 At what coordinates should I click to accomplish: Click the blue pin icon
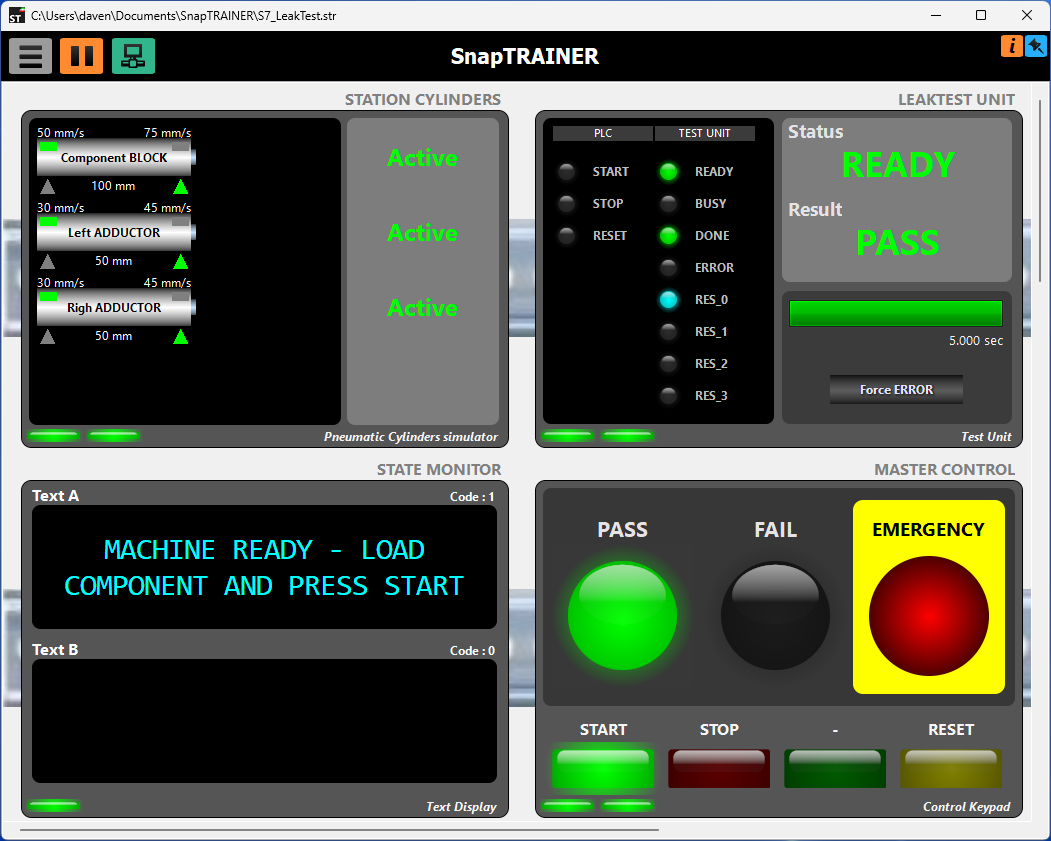1036,46
